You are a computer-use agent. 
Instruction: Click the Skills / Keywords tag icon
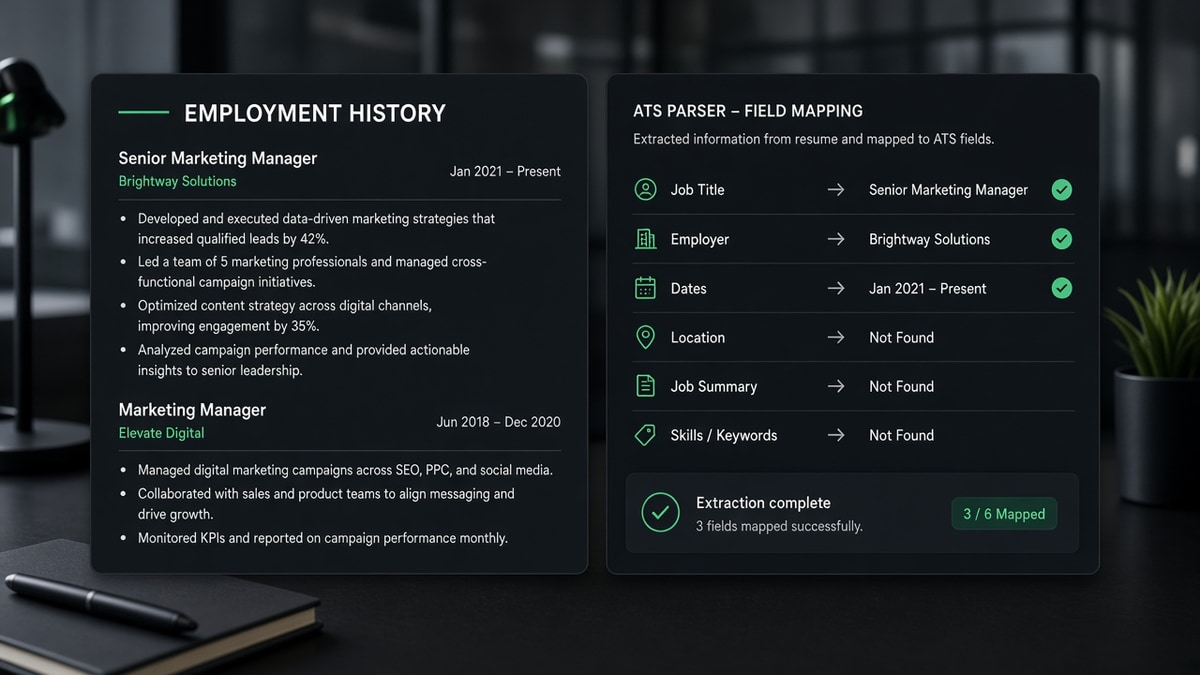coord(646,435)
